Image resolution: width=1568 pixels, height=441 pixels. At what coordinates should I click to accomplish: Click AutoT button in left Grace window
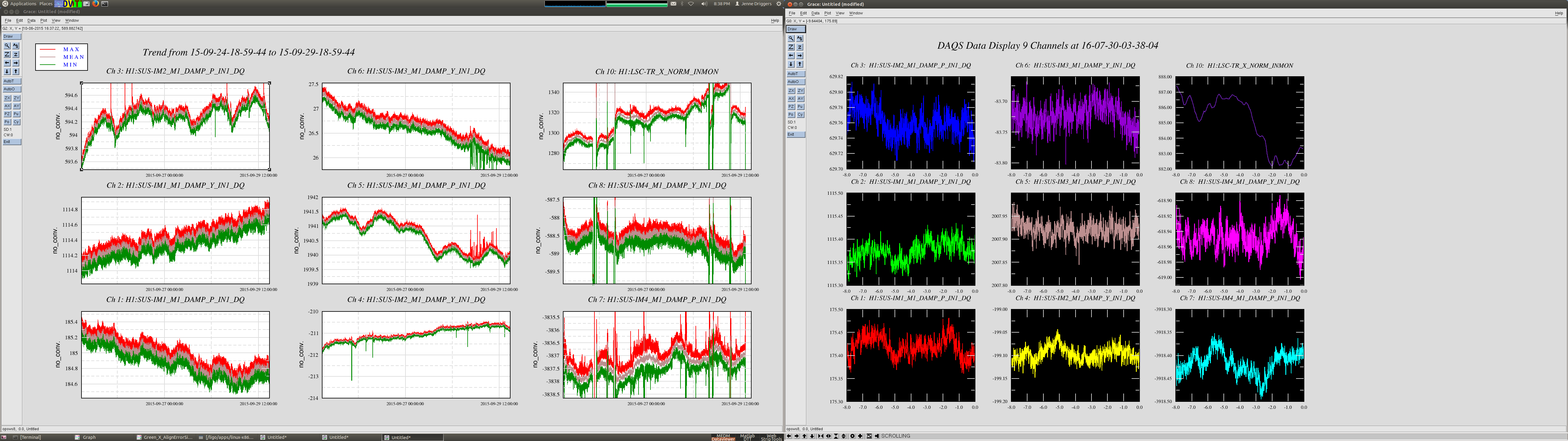click(x=12, y=81)
